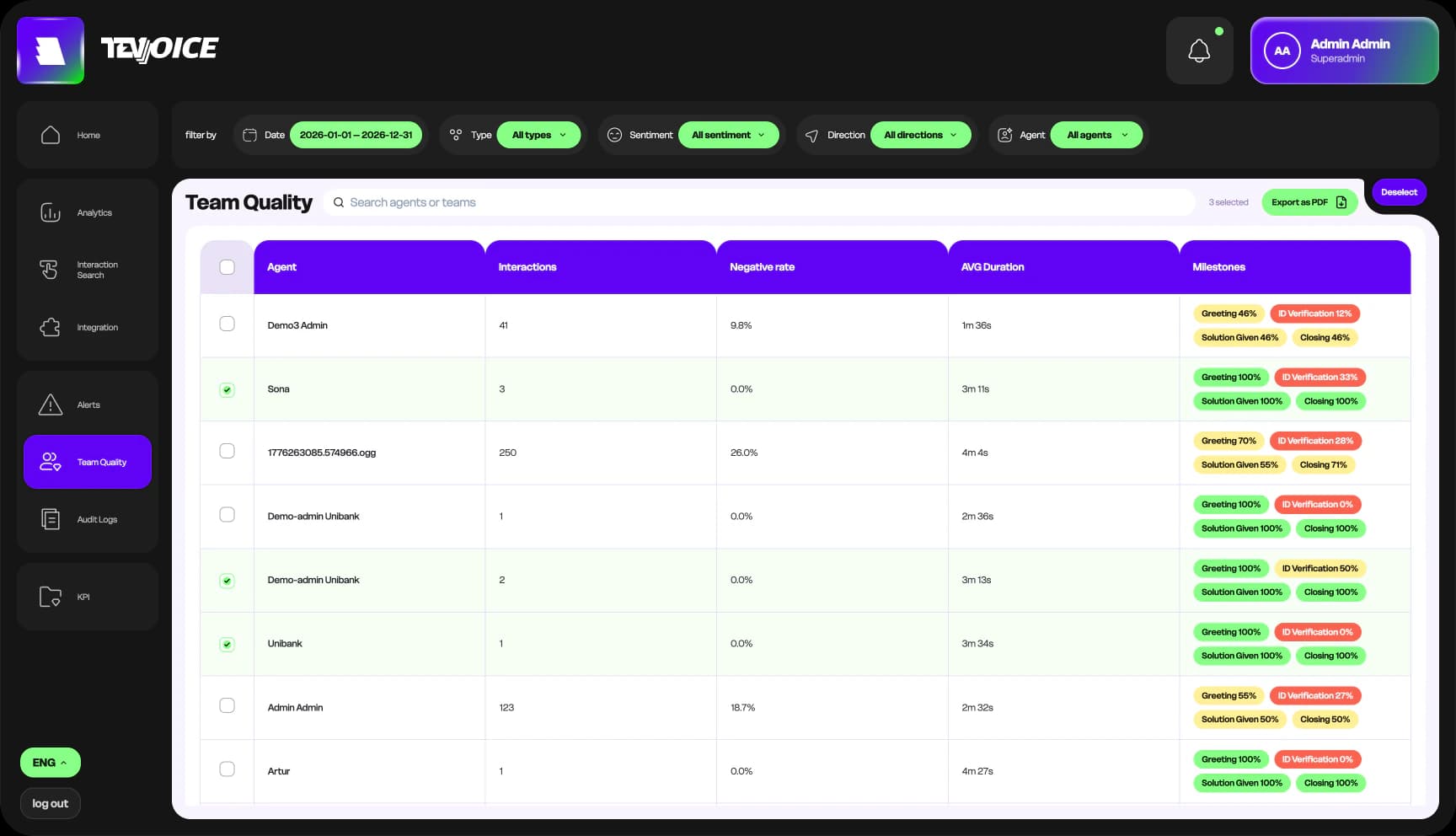Open the Alerts menu label

88,405
